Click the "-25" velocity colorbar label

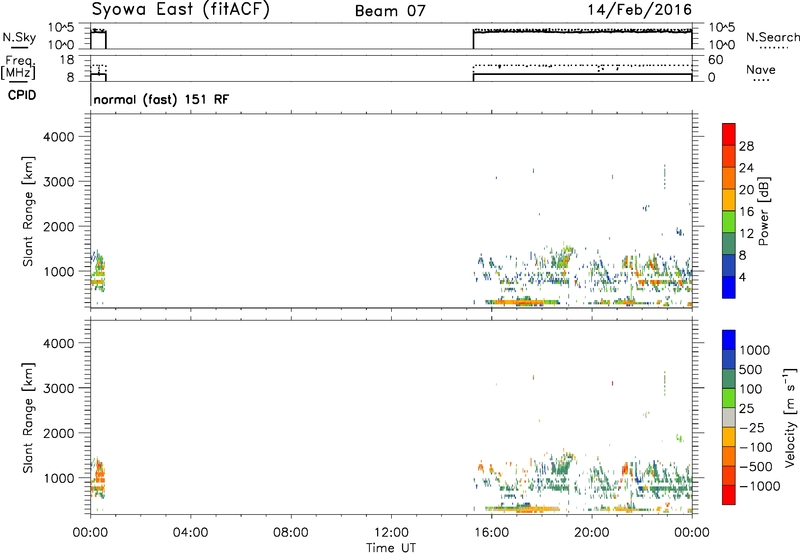pos(752,428)
